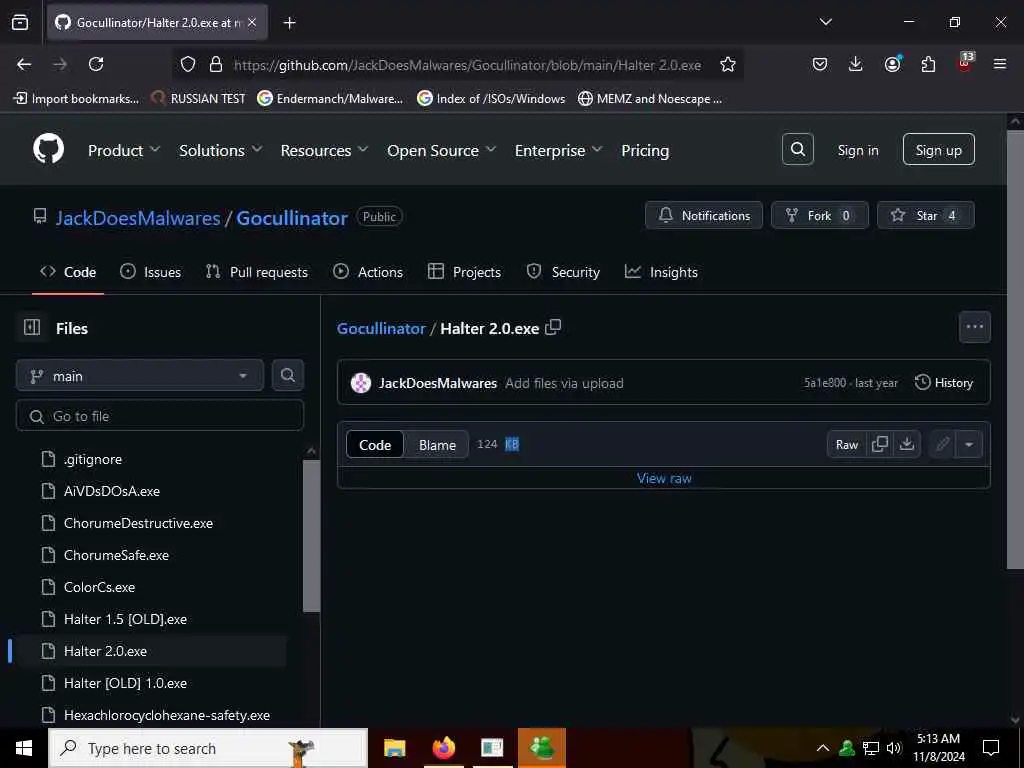Show hidden tray icons chevron

[823, 748]
